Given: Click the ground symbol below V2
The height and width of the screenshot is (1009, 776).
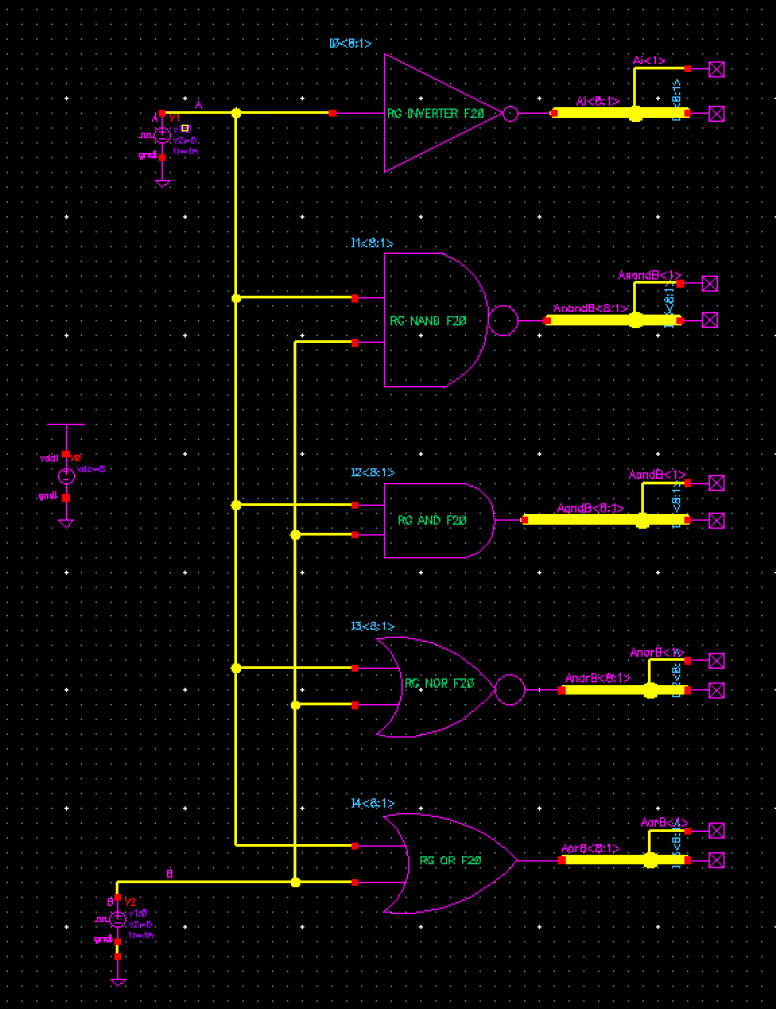Looking at the screenshot, I should pyautogui.click(x=118, y=983).
